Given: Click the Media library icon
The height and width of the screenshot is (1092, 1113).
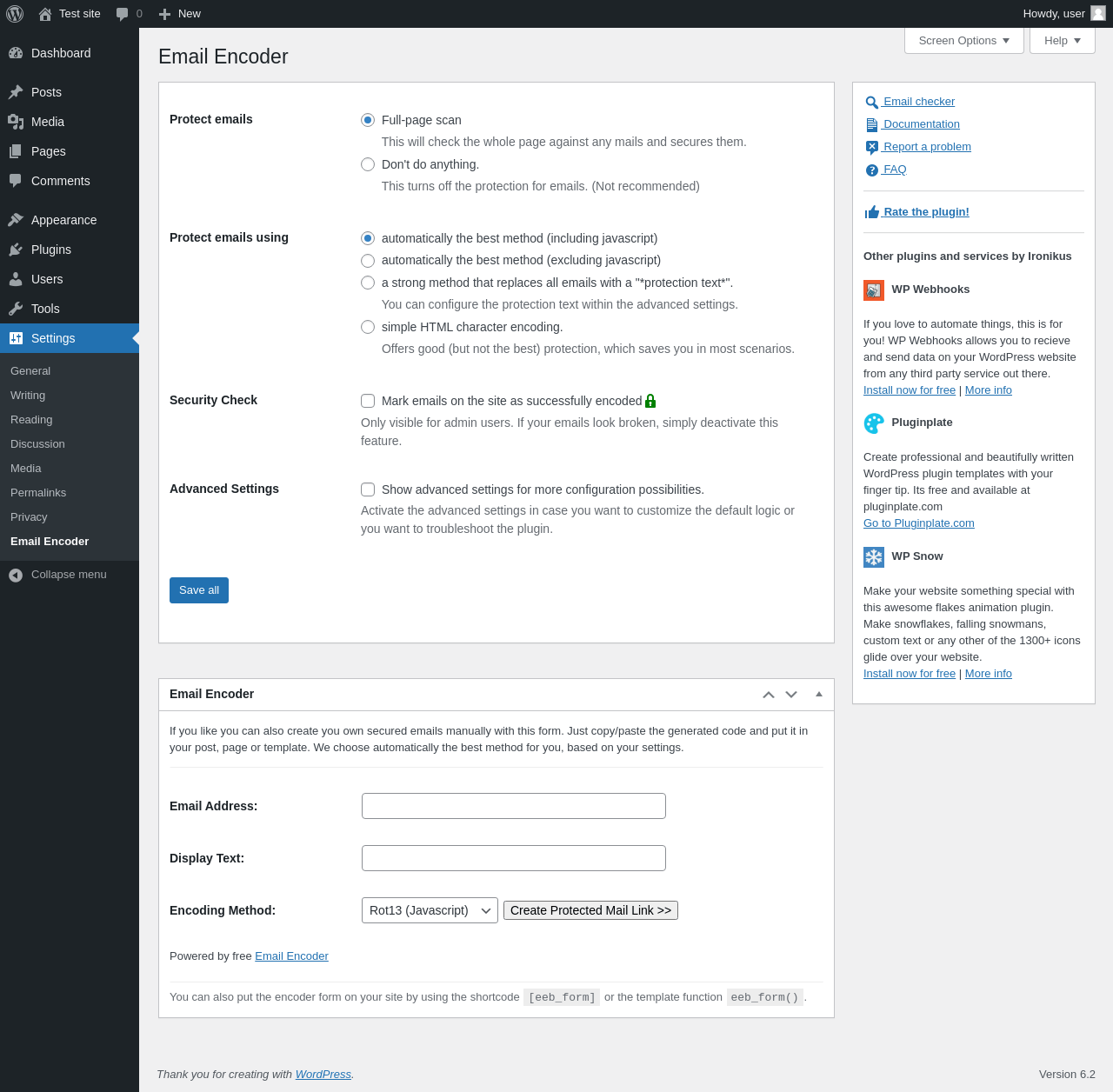Looking at the screenshot, I should (16, 122).
